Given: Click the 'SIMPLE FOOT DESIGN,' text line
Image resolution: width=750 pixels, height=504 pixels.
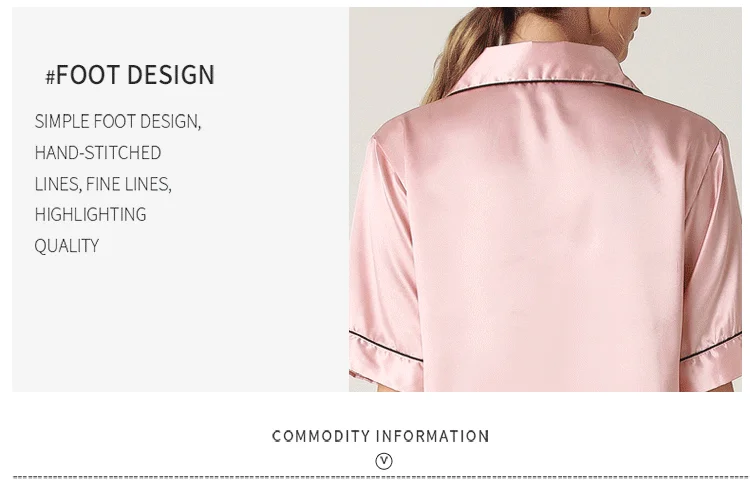Looking at the screenshot, I should [x=118, y=121].
